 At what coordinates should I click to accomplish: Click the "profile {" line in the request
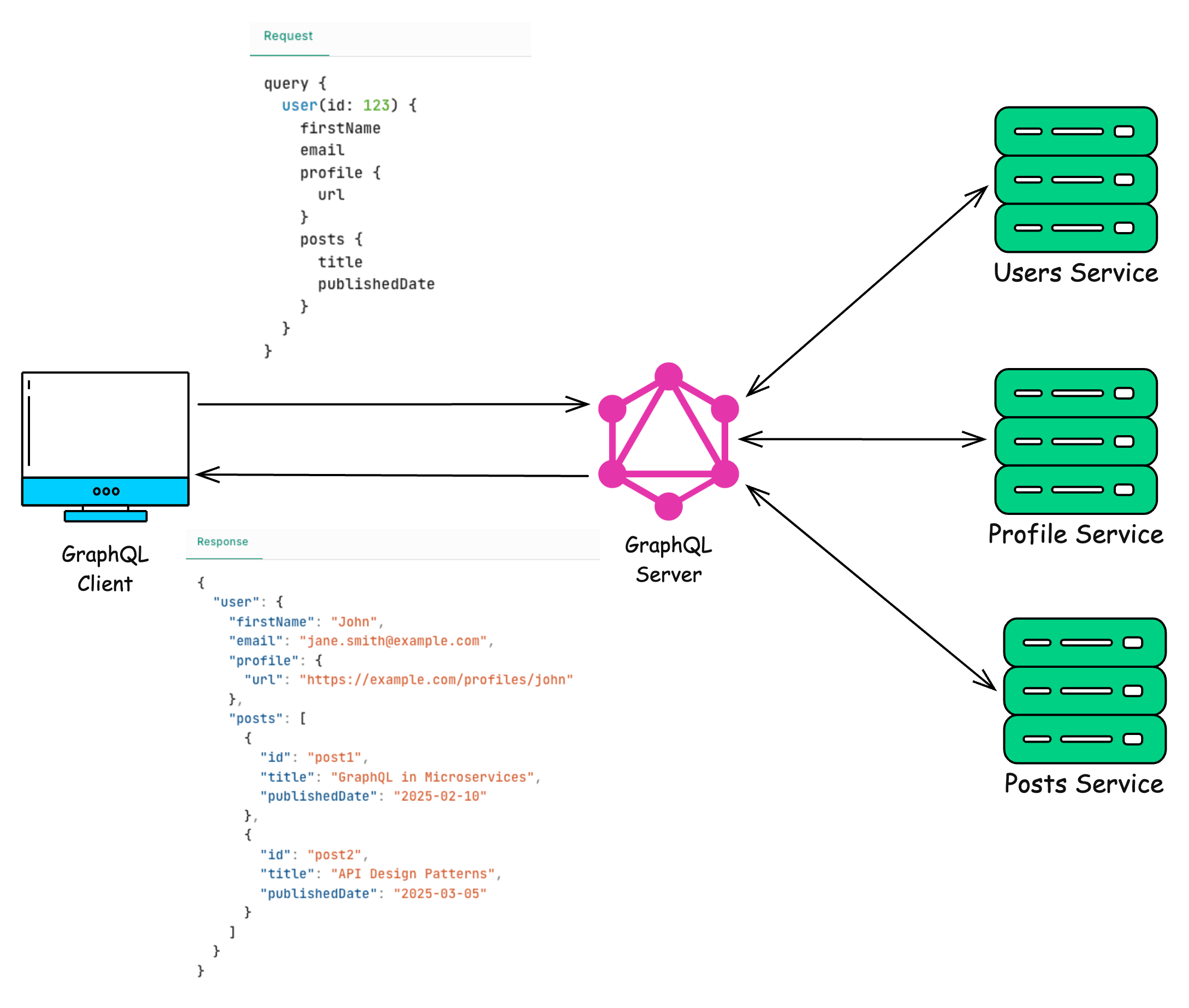pos(341,173)
